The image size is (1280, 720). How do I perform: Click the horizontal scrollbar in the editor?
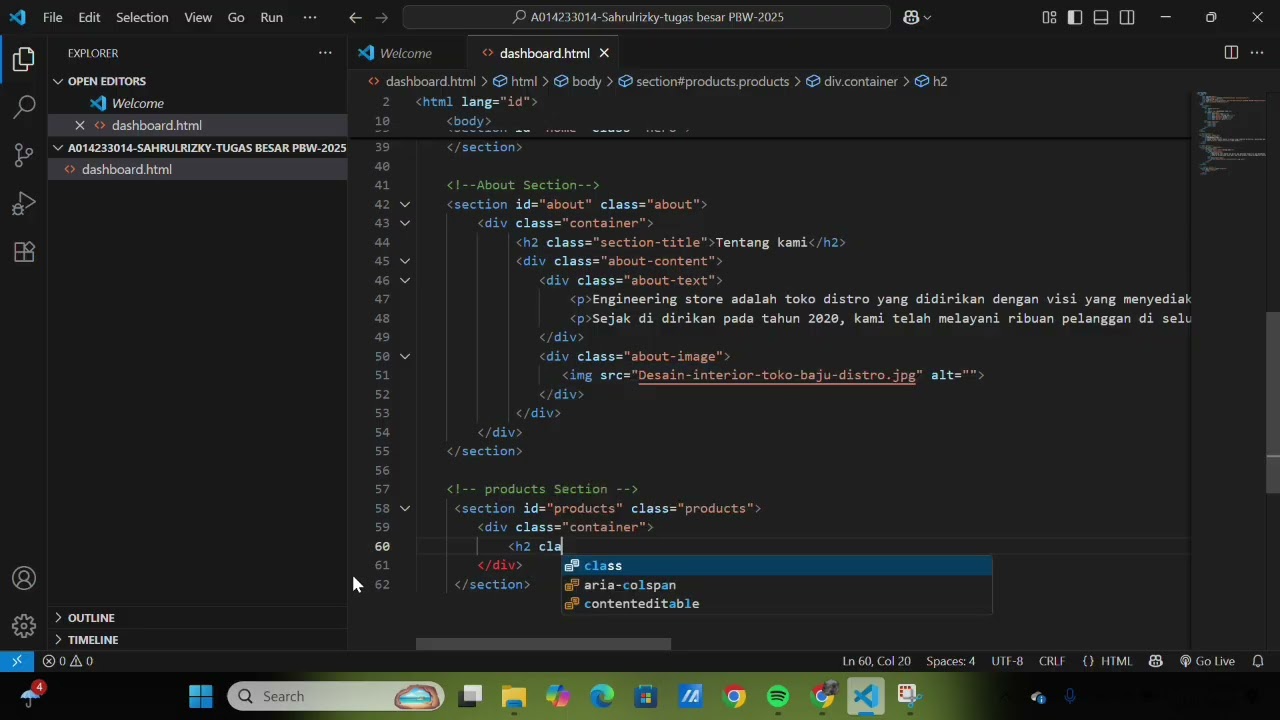[x=543, y=644]
